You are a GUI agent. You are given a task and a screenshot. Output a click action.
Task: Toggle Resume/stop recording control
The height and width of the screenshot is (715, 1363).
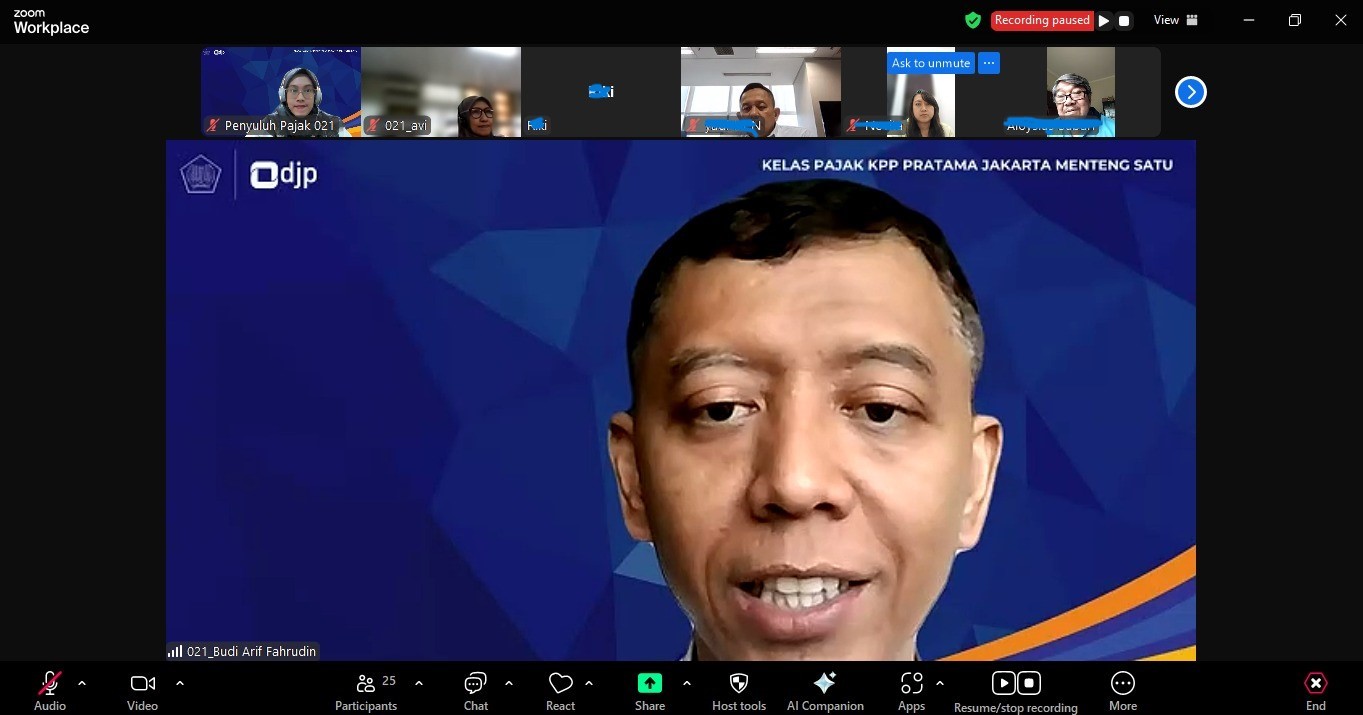click(x=1015, y=684)
